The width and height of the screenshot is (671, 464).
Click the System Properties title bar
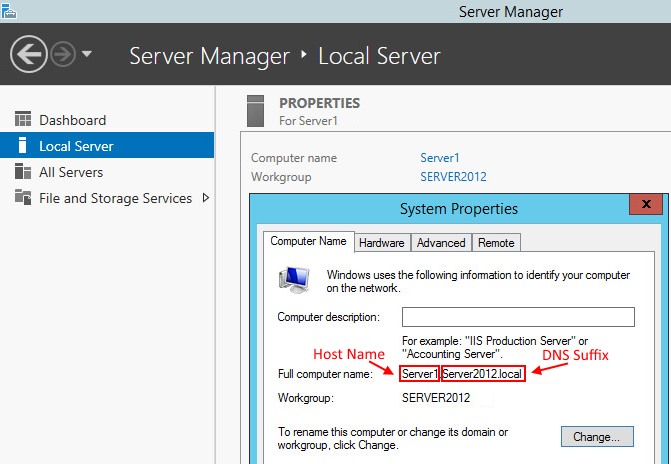click(x=459, y=208)
